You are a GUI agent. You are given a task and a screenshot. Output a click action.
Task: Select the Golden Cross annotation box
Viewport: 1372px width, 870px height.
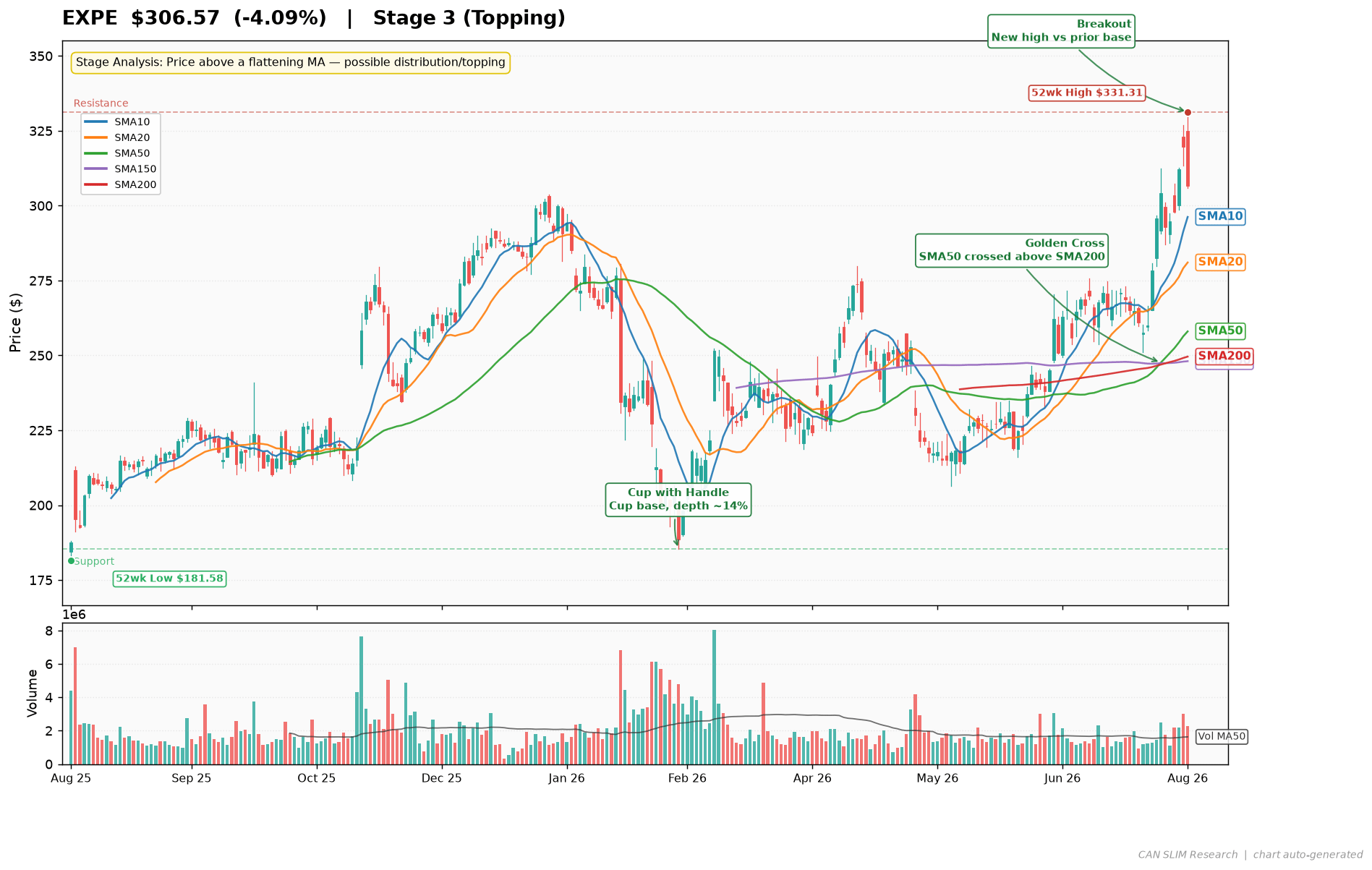1012,250
